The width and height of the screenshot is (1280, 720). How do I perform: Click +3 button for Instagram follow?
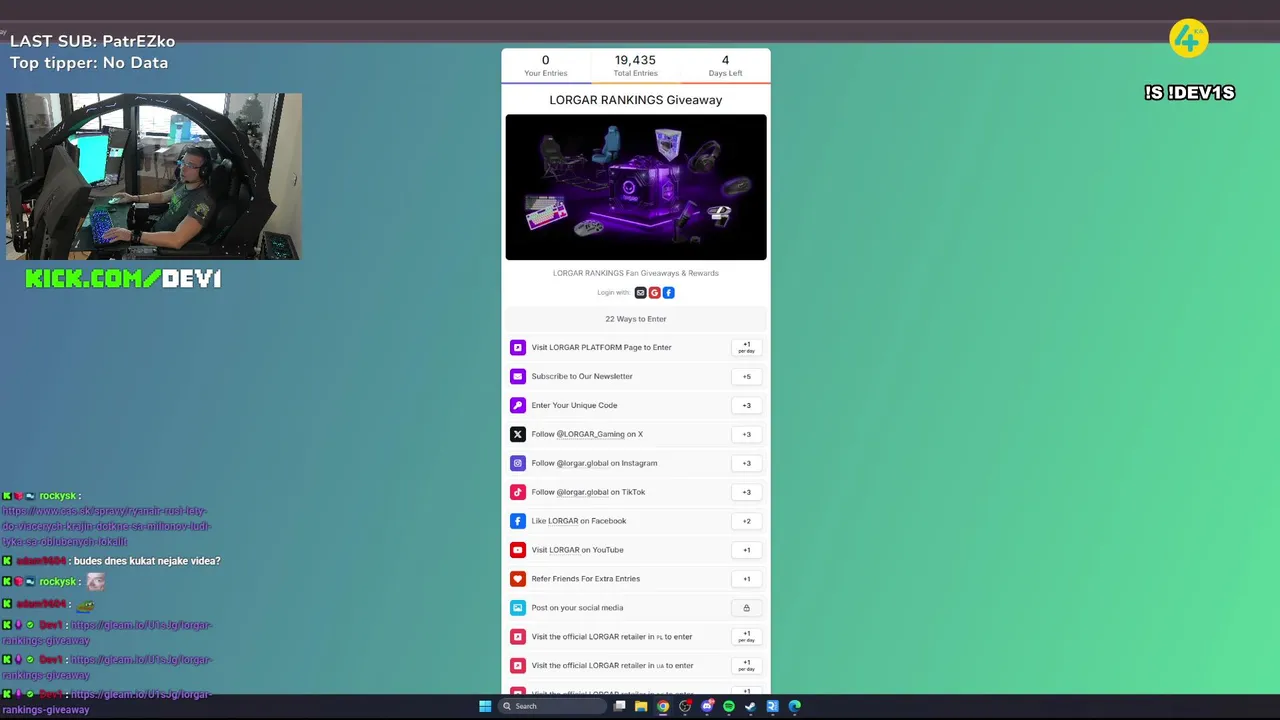746,463
